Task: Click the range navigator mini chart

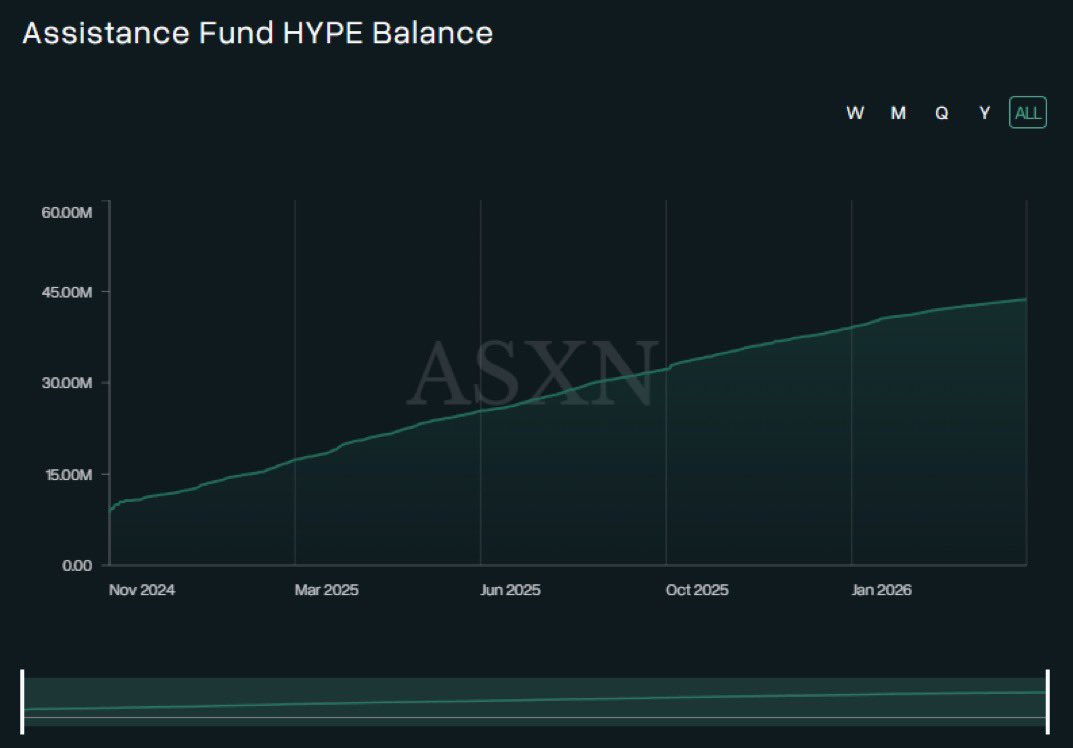Action: click(535, 702)
